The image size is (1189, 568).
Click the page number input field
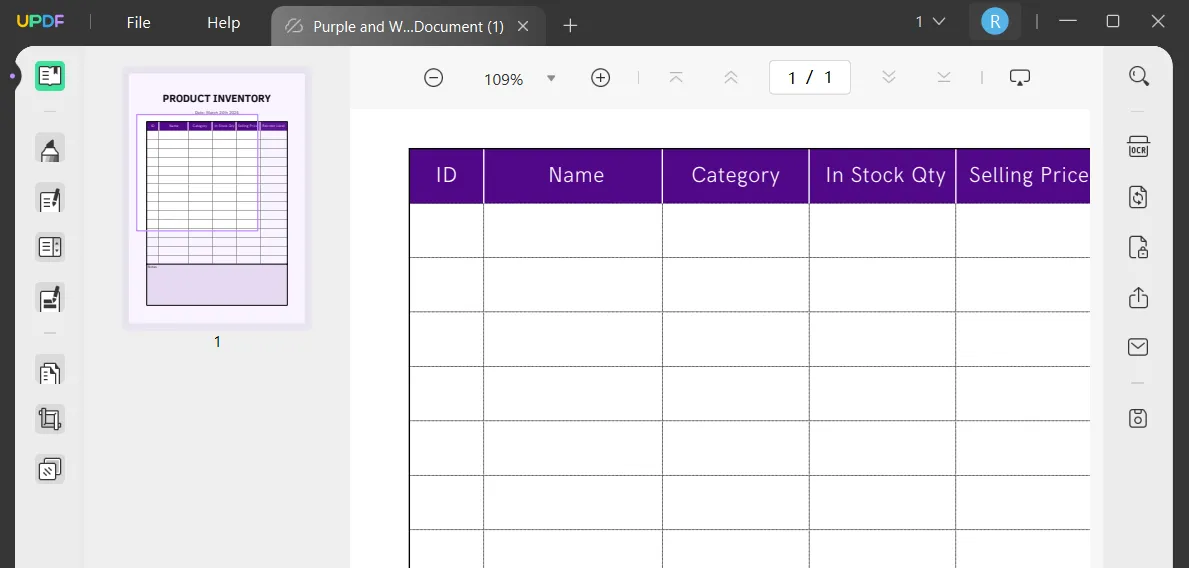[810, 77]
